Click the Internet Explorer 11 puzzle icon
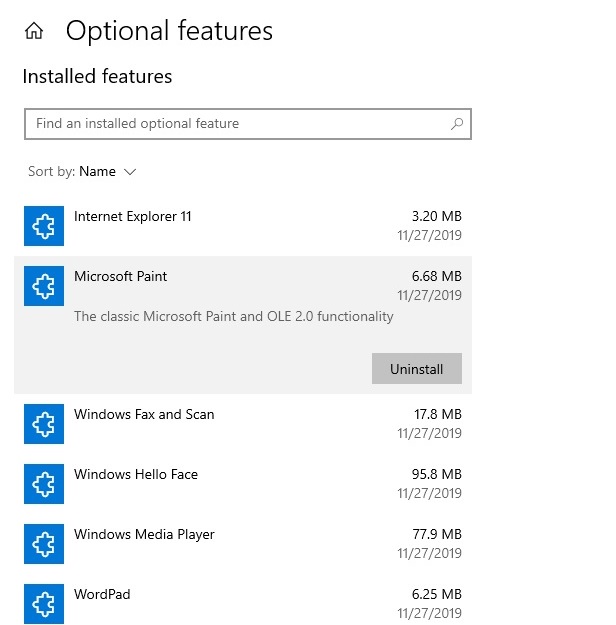This screenshot has width=616, height=625. coord(44,226)
